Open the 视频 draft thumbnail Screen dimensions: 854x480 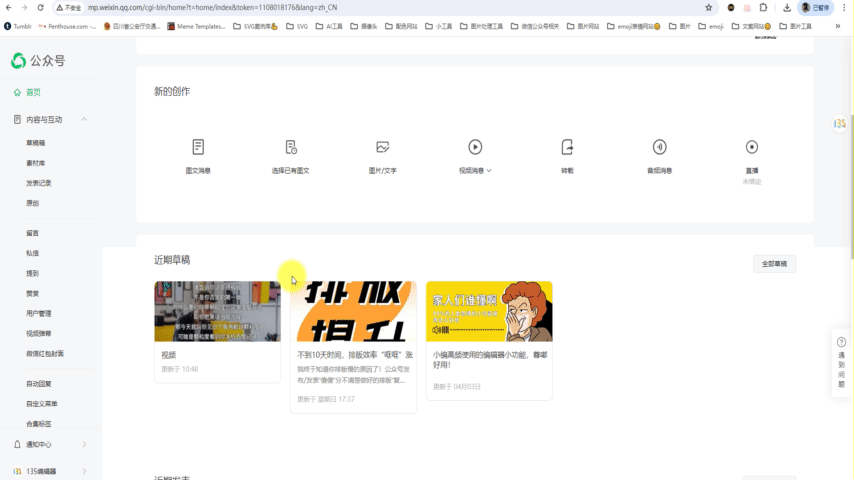click(218, 312)
